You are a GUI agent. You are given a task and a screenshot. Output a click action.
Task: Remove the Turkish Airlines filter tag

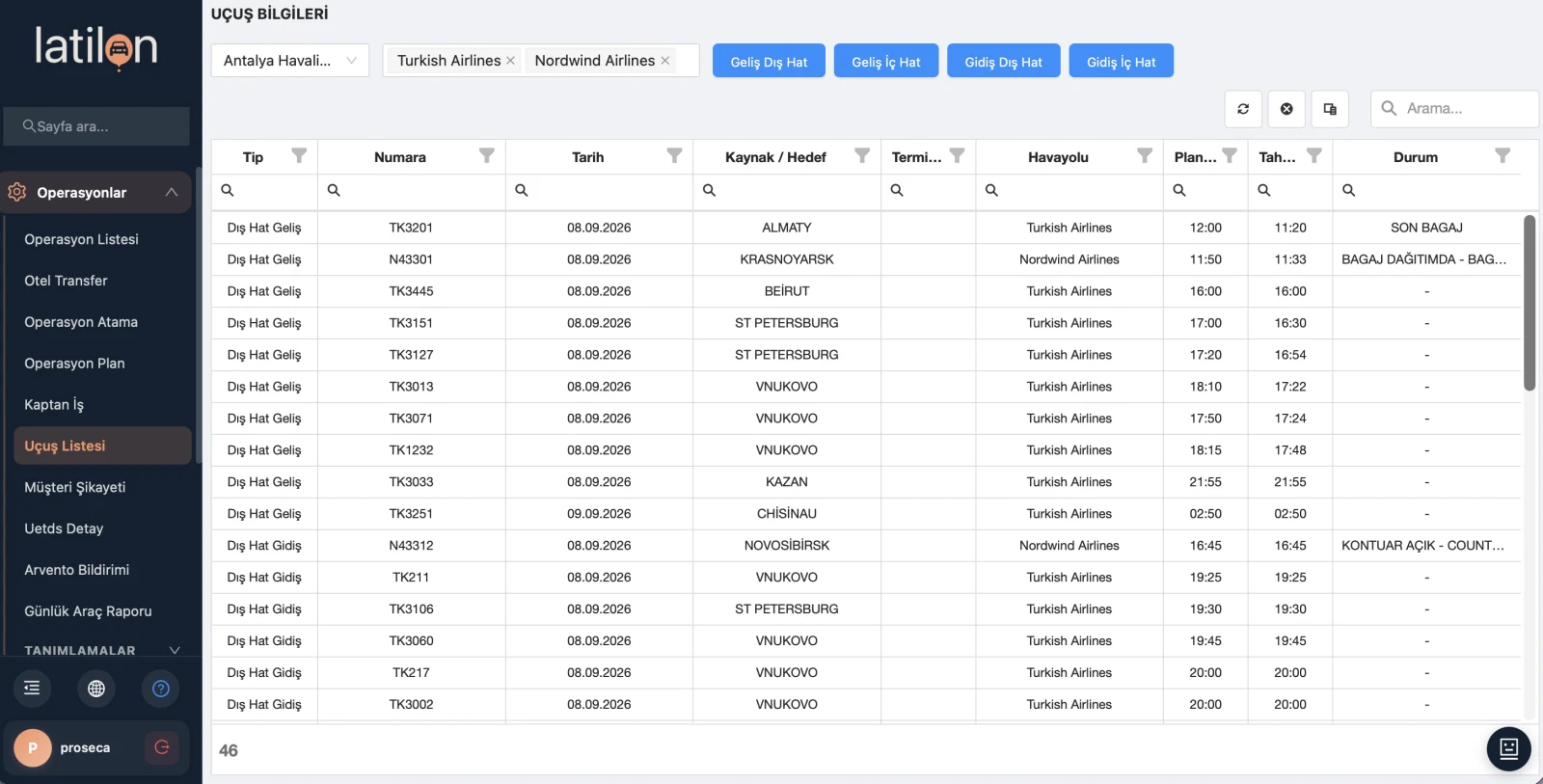(511, 61)
